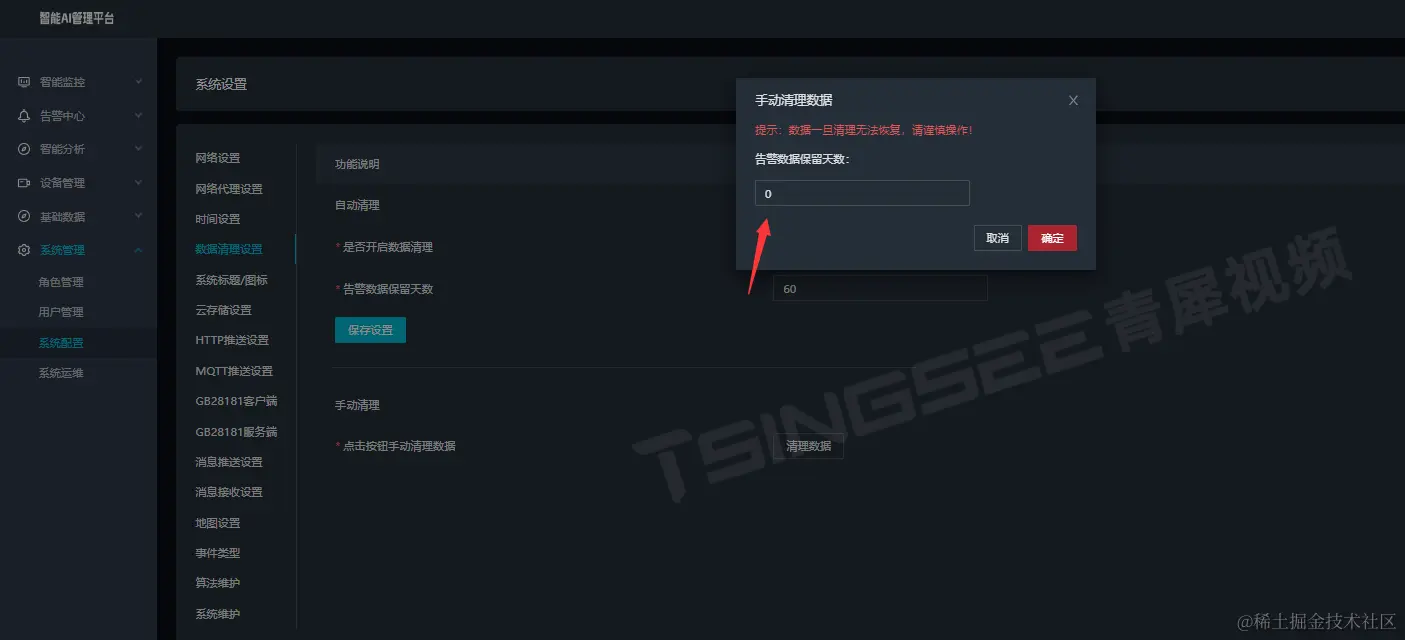Click the 基础数据 icon in sidebar
The height and width of the screenshot is (640, 1405).
24,217
